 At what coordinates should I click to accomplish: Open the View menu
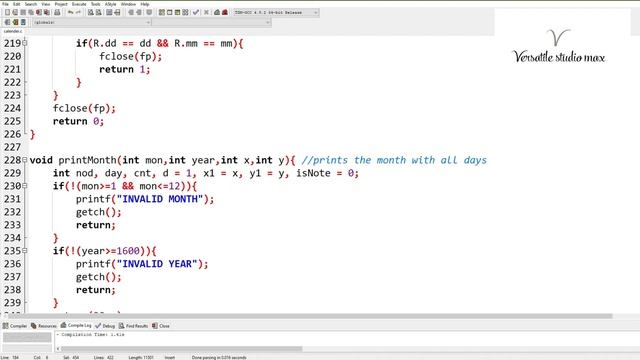[46, 4]
